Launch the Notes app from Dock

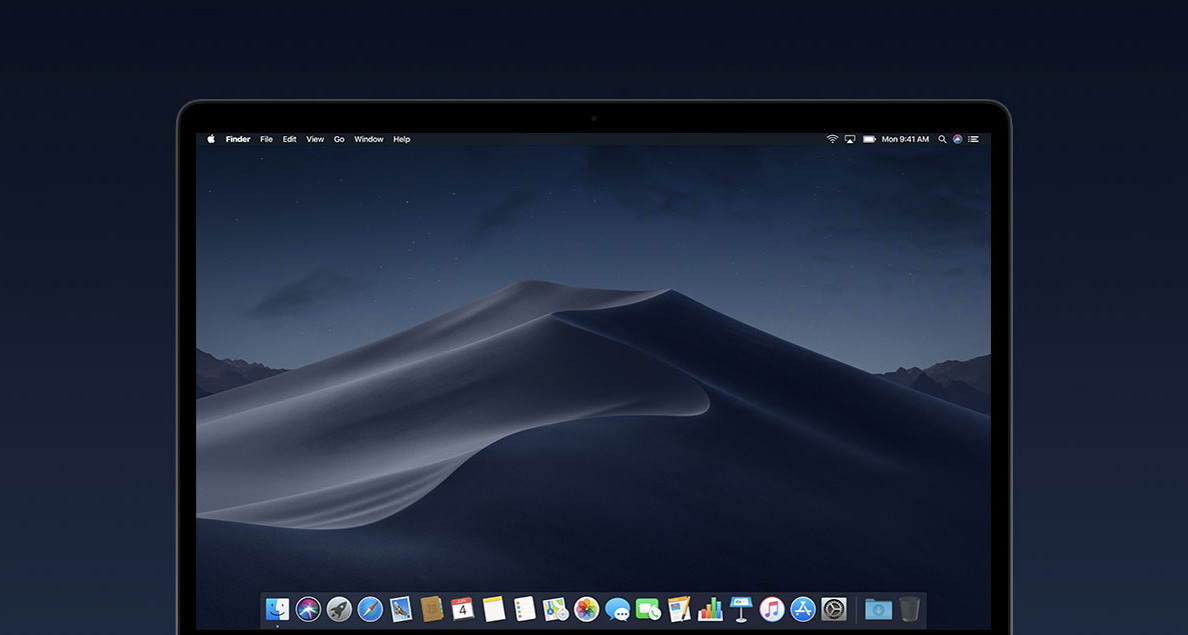(x=494, y=609)
